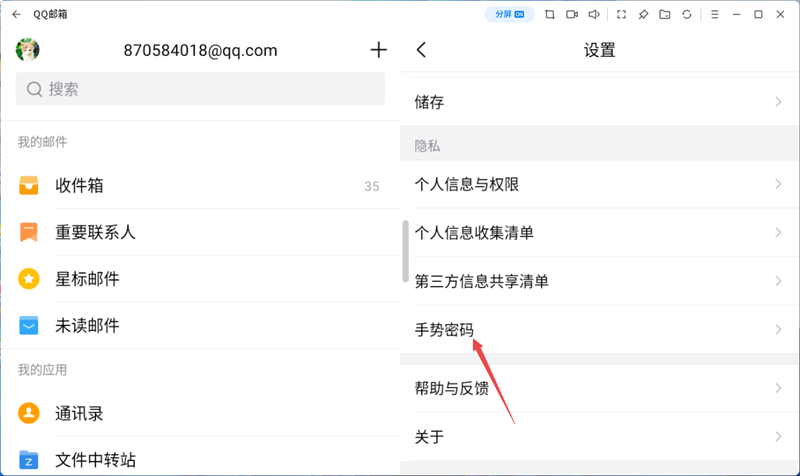This screenshot has width=800, height=476.
Task: Start screen recording with the camera icon
Action: coord(572,15)
